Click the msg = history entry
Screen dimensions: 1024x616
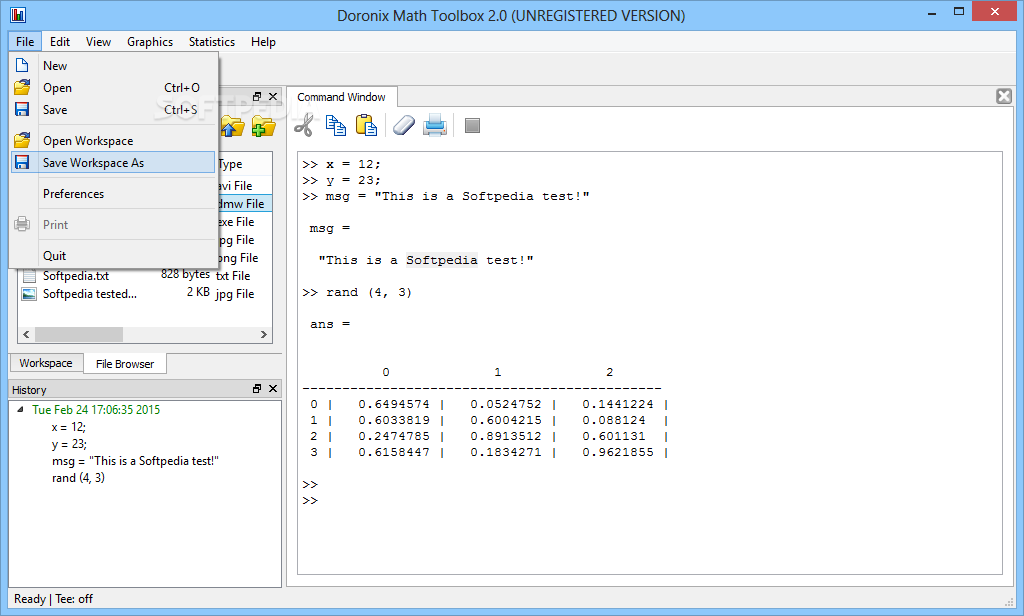(x=135, y=461)
